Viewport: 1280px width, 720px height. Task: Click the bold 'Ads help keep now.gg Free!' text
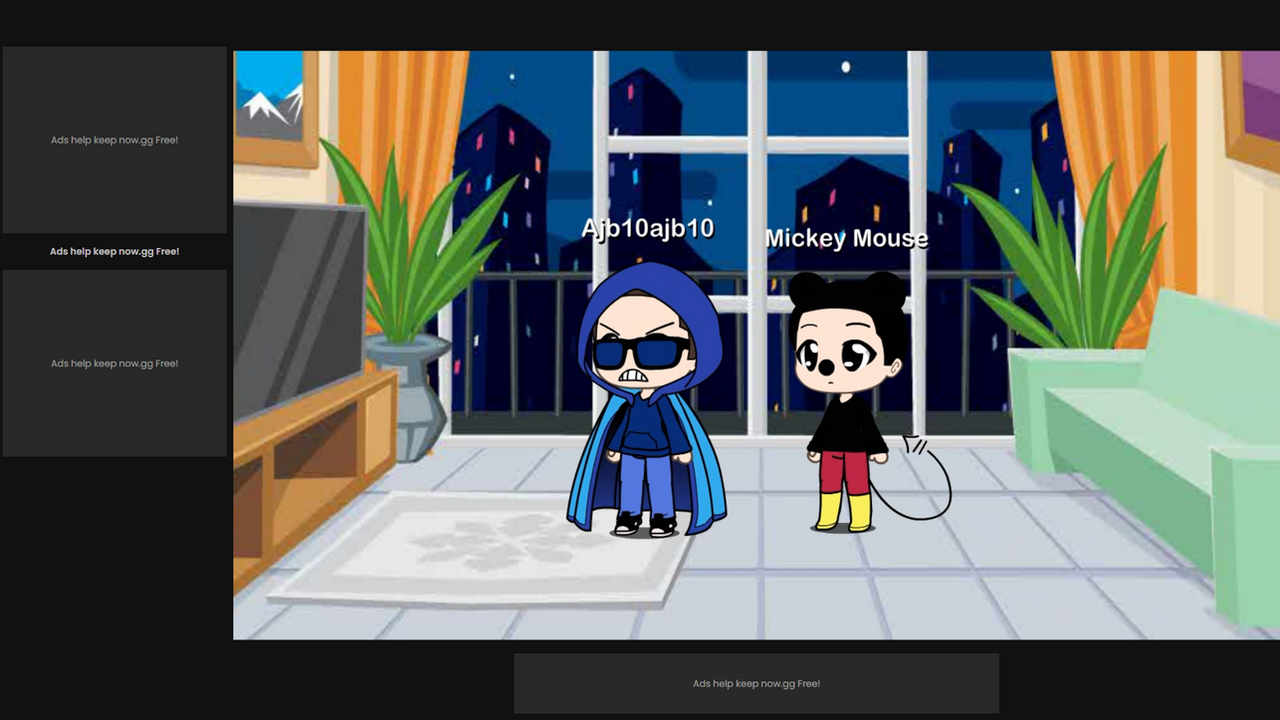[115, 252]
